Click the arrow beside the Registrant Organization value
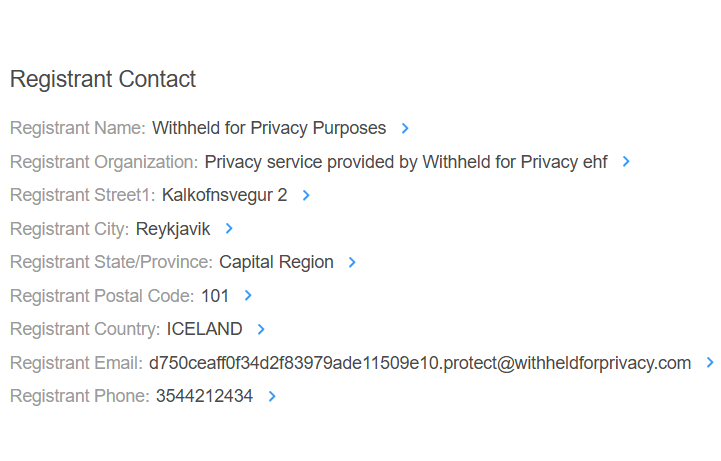This screenshot has width=721, height=461. 626,162
